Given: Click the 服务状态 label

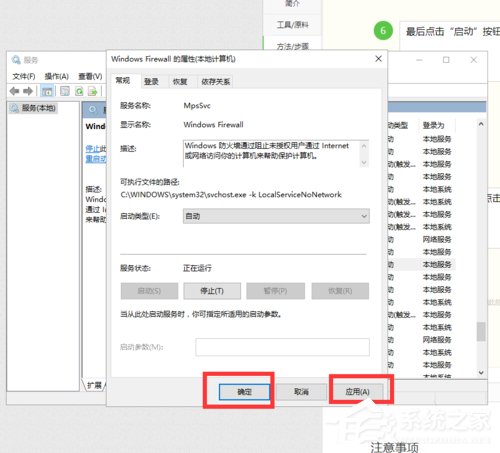Looking at the screenshot, I should [135, 268].
